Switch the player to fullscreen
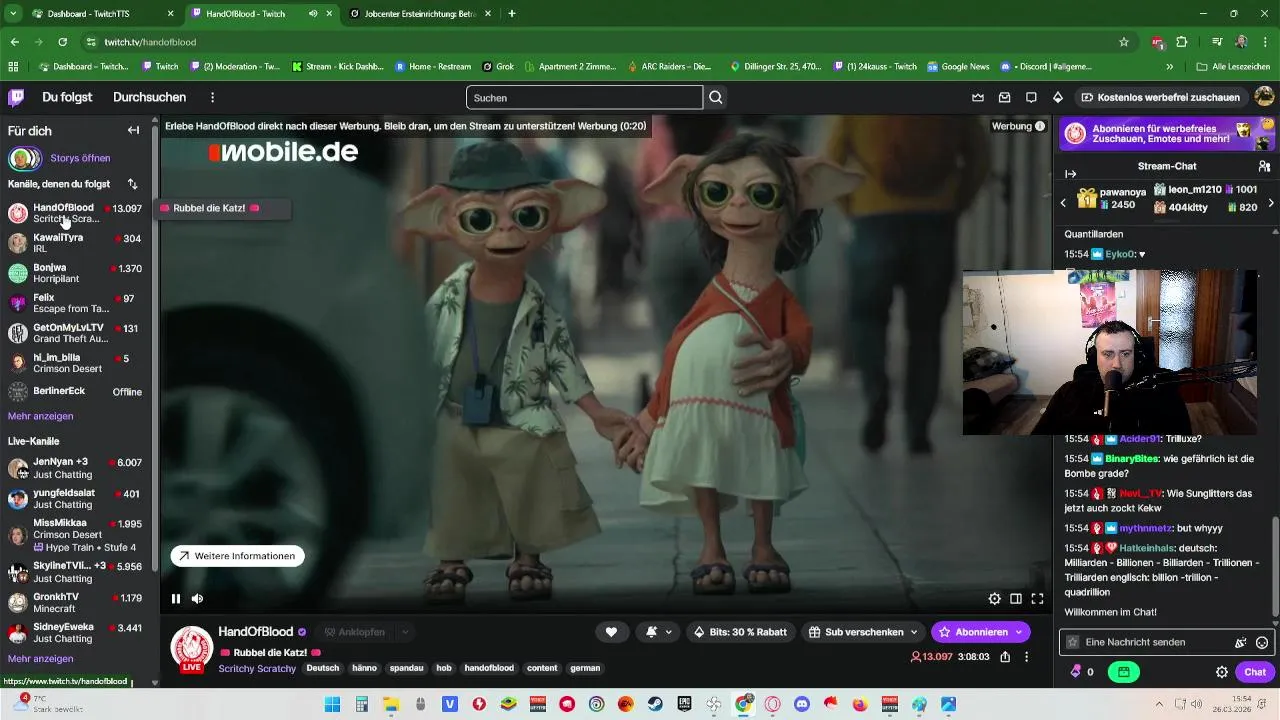 coord(1037,599)
